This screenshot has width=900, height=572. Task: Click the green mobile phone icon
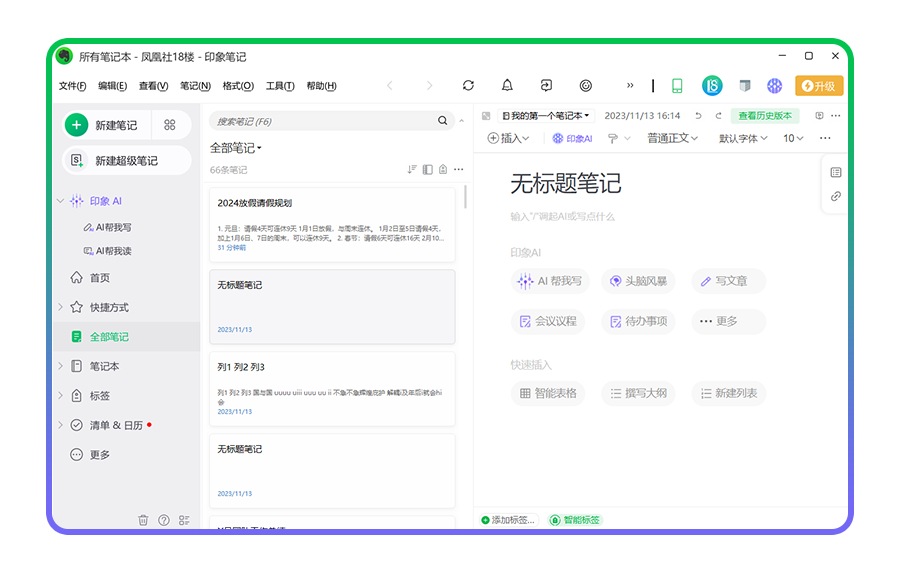677,85
